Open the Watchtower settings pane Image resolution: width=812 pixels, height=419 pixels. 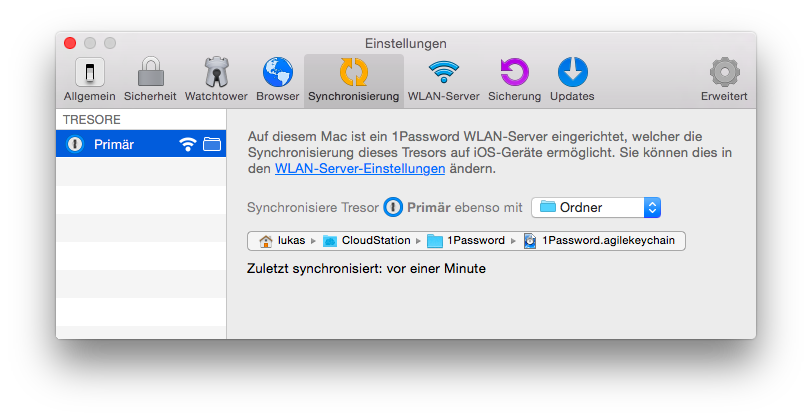[x=216, y=79]
